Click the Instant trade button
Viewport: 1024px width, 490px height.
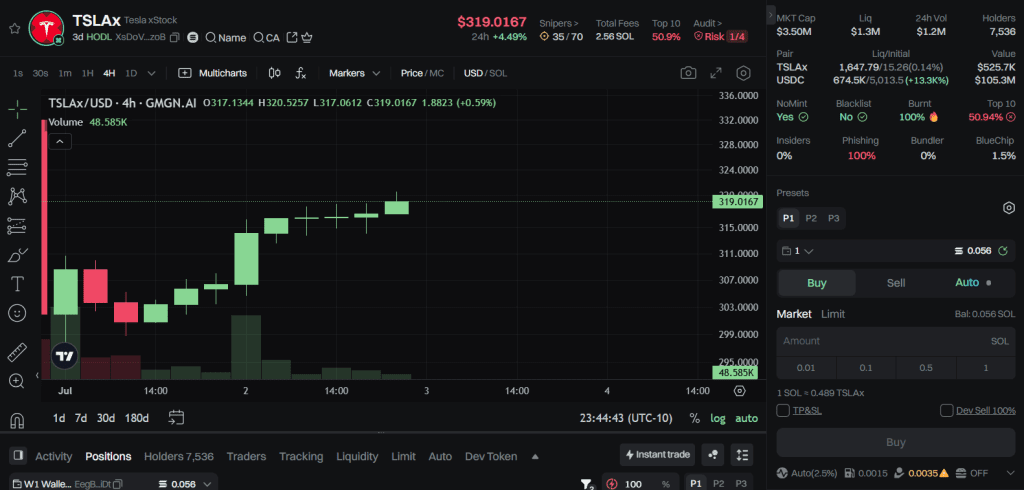click(657, 455)
